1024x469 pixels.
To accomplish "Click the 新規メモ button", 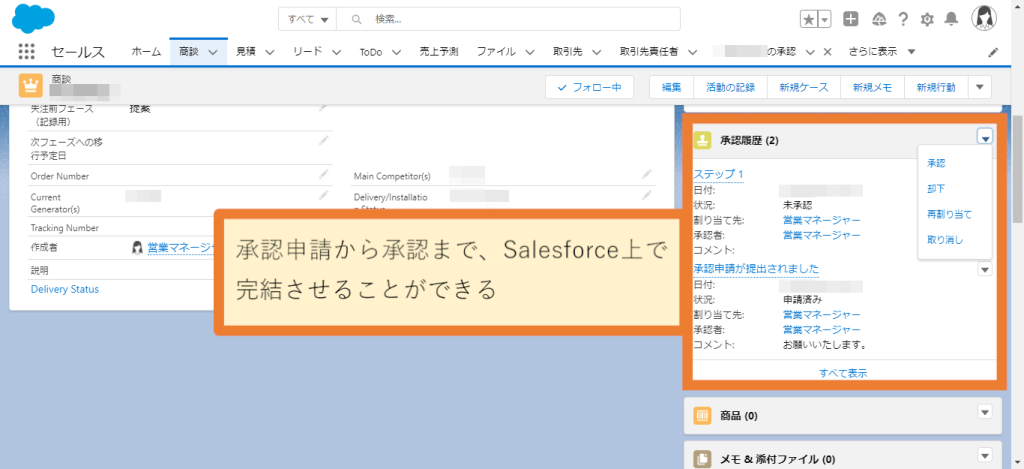I will 872,87.
